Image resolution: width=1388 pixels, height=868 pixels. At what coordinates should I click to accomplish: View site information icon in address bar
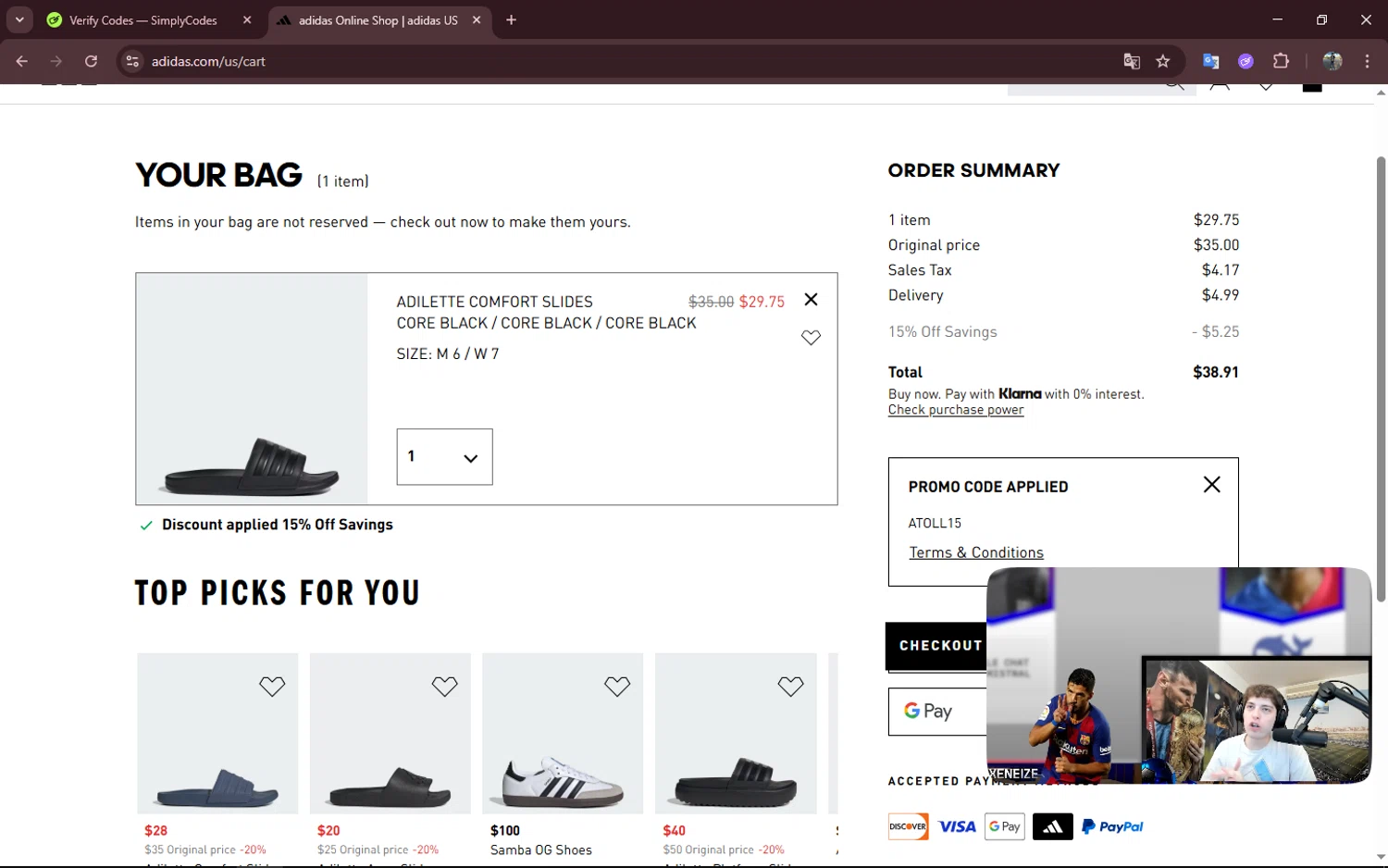(132, 61)
